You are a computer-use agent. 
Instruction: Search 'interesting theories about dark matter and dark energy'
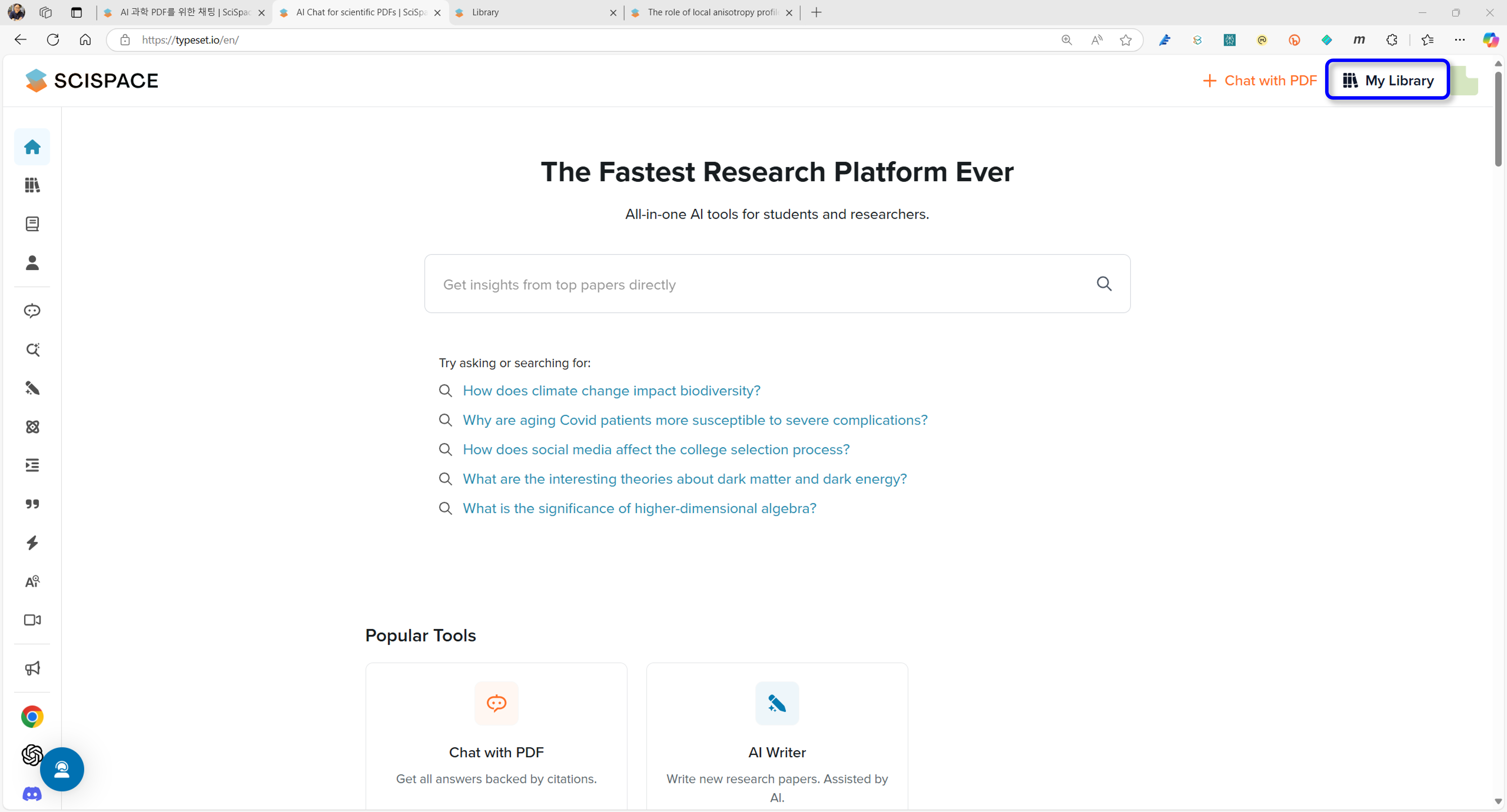click(x=684, y=478)
